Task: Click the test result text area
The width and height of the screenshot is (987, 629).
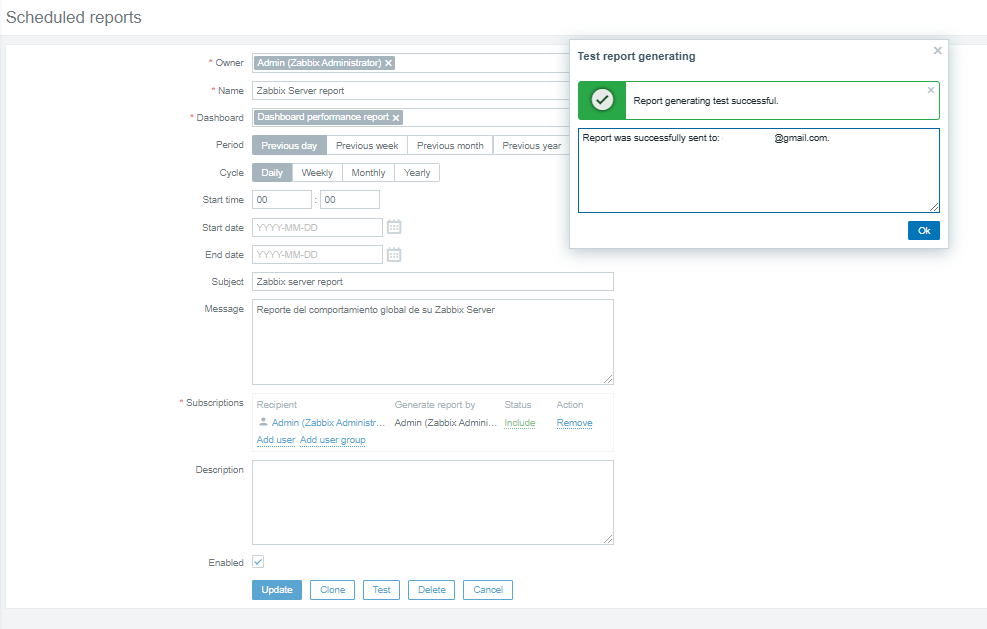Action: tap(759, 171)
